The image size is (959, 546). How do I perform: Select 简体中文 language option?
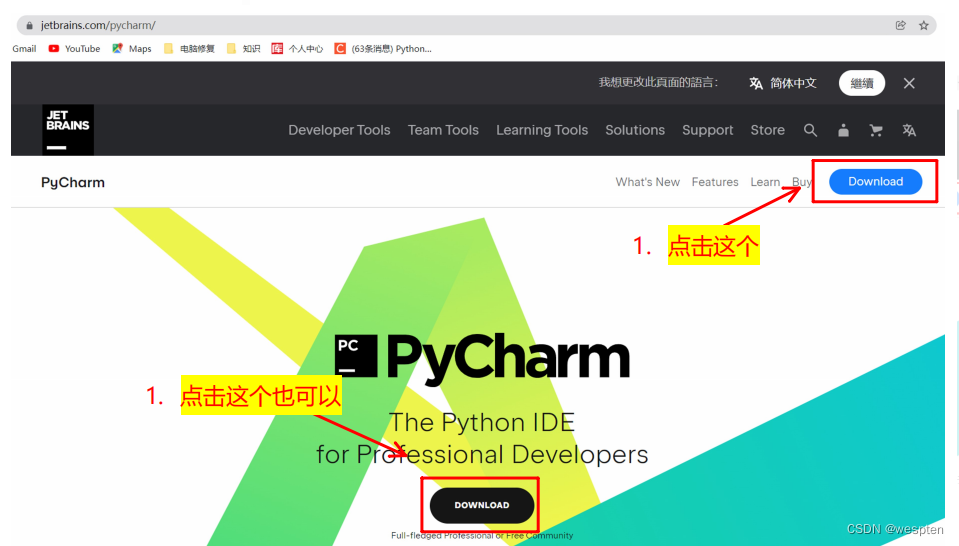coord(783,83)
